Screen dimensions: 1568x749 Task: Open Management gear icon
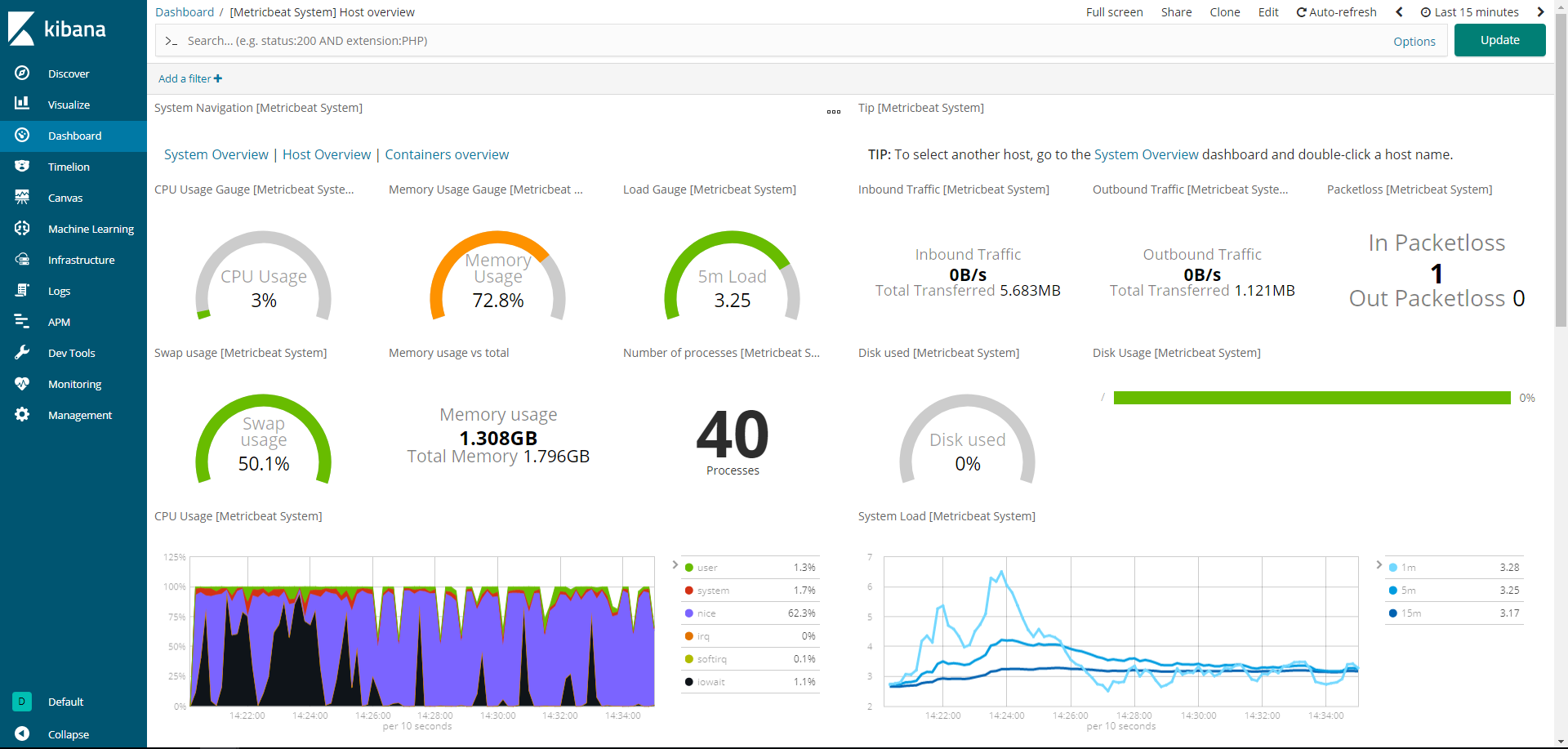(22, 414)
